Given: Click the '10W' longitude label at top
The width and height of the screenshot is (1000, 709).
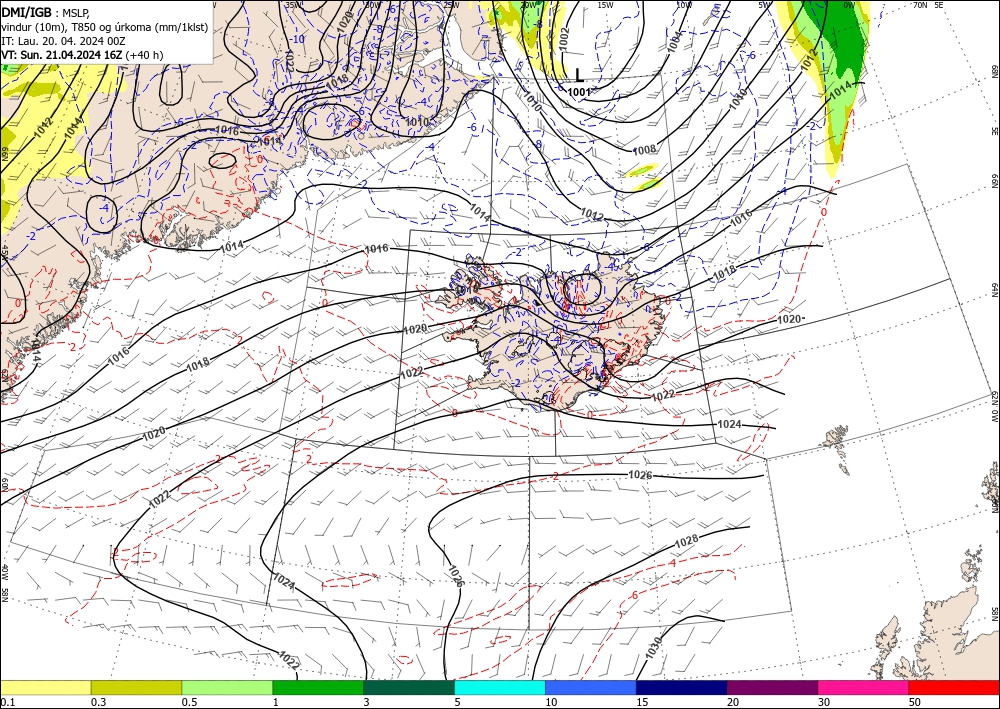Looking at the screenshot, I should 684,5.
